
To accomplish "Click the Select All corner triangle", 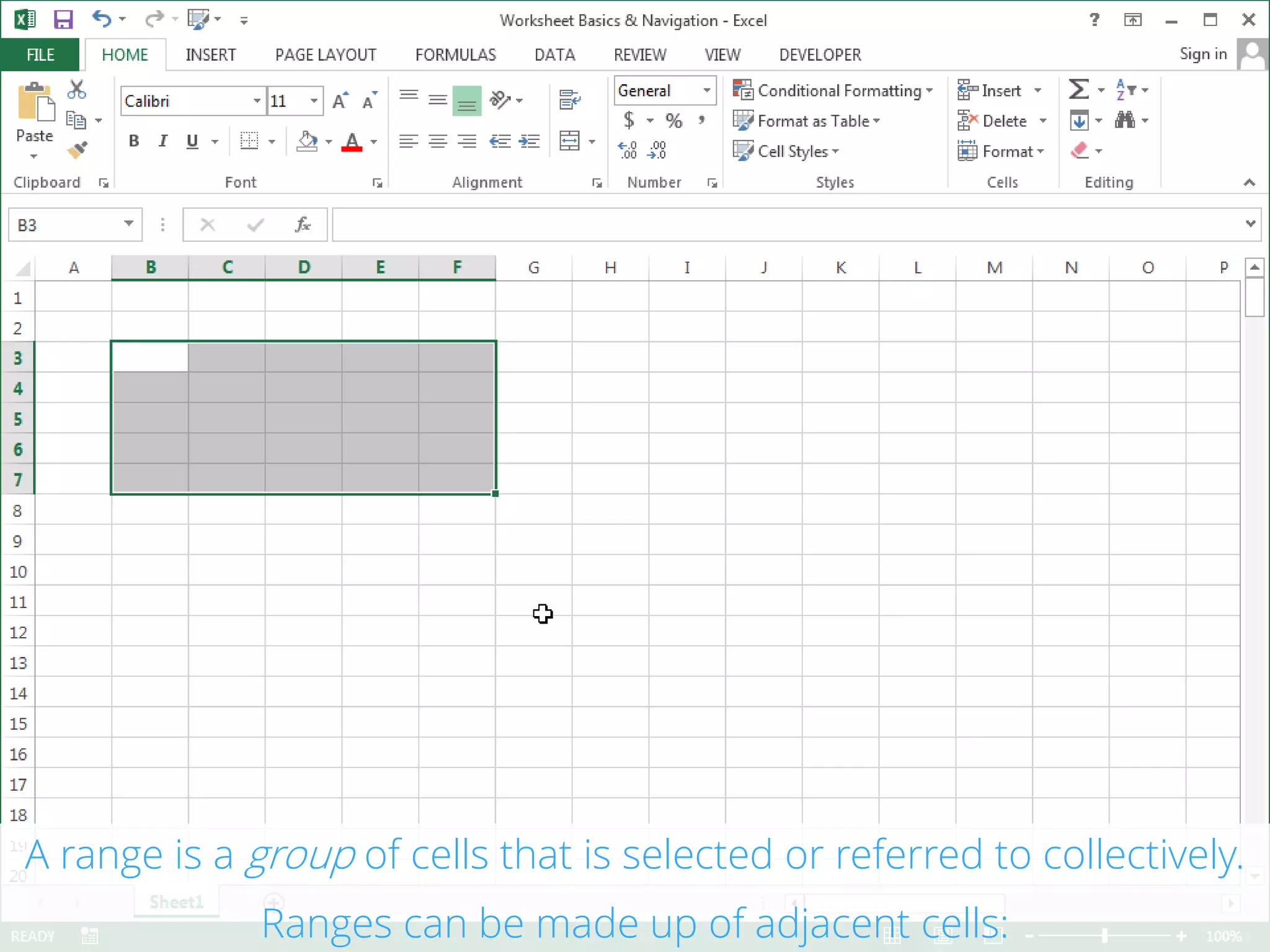I will point(22,268).
